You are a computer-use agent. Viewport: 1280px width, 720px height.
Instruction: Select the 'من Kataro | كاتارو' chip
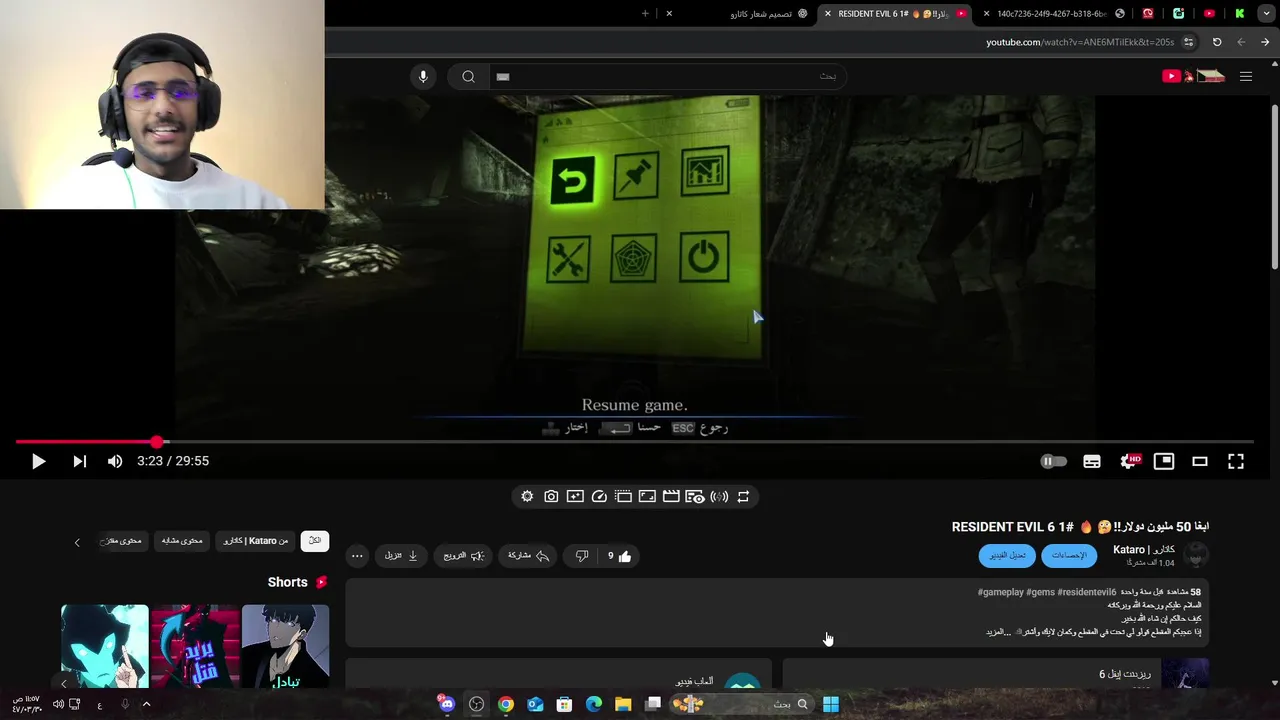point(255,541)
